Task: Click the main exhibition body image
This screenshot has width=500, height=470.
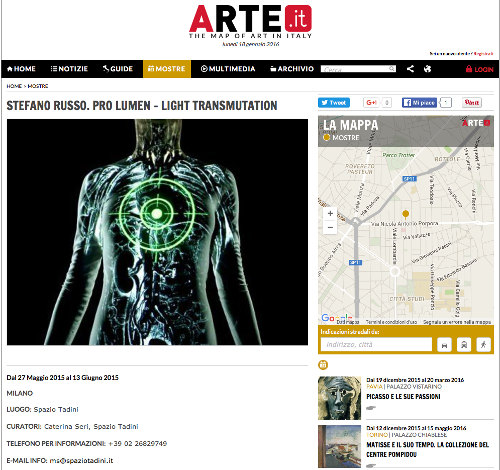Action: click(x=157, y=232)
